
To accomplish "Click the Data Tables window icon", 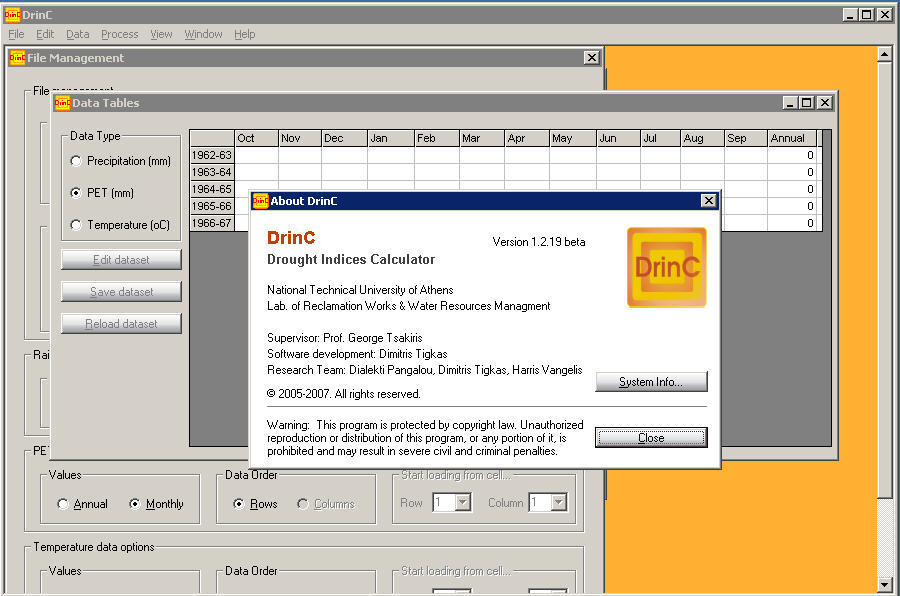I will [x=62, y=103].
